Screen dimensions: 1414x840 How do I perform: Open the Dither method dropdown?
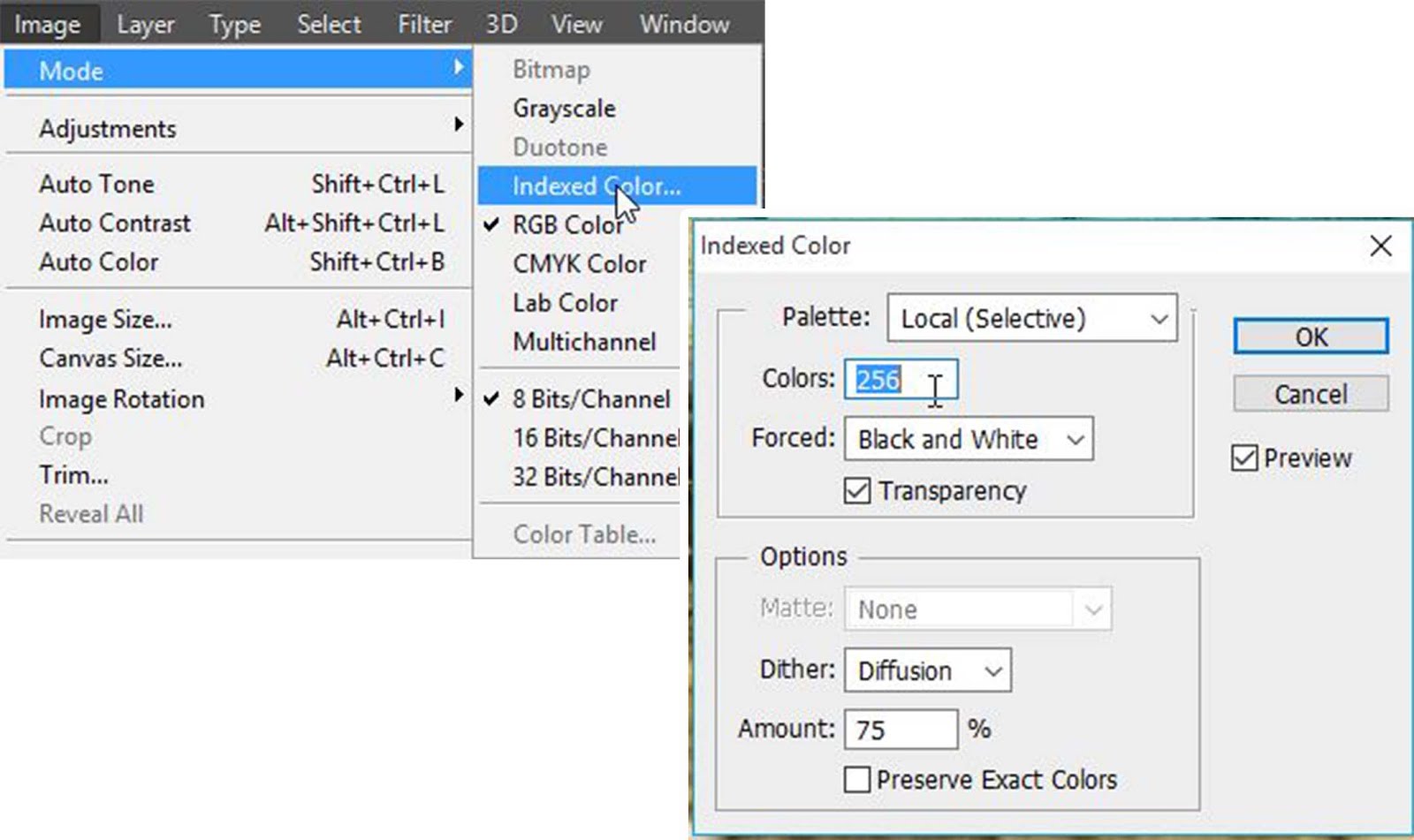point(927,670)
